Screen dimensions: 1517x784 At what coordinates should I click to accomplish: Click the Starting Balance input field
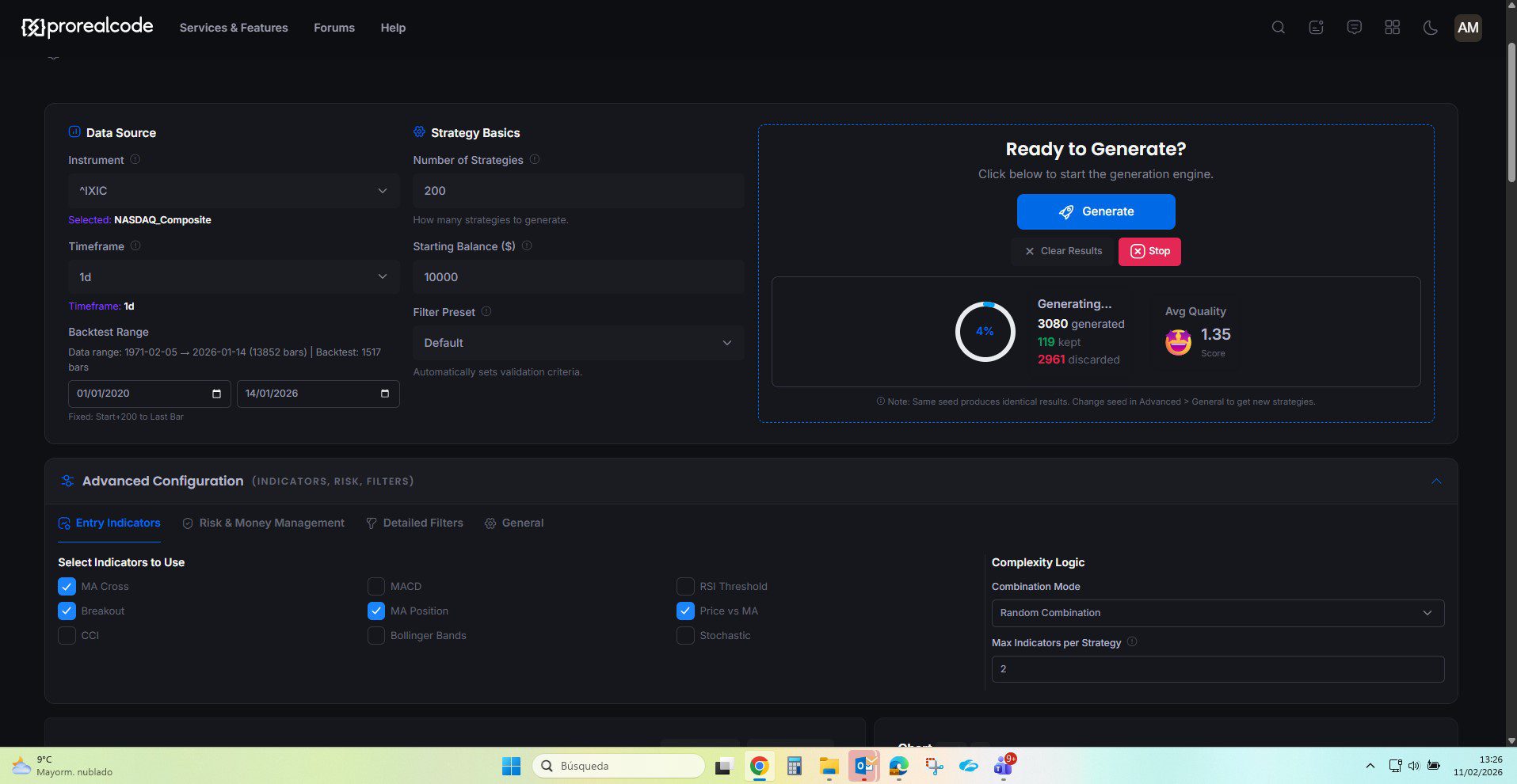tap(578, 277)
